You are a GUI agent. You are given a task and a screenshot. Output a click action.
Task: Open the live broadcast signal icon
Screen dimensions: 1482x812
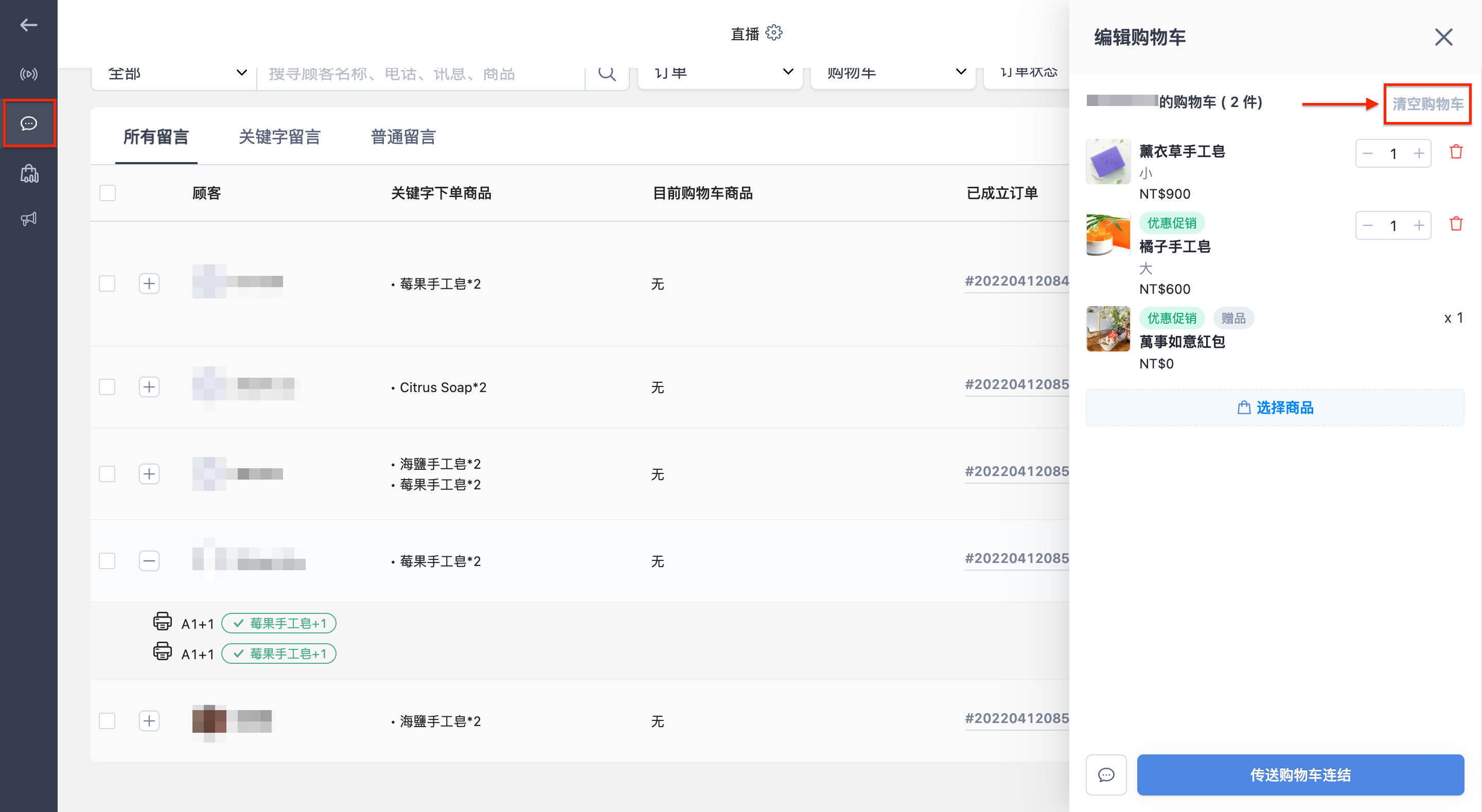click(x=28, y=74)
